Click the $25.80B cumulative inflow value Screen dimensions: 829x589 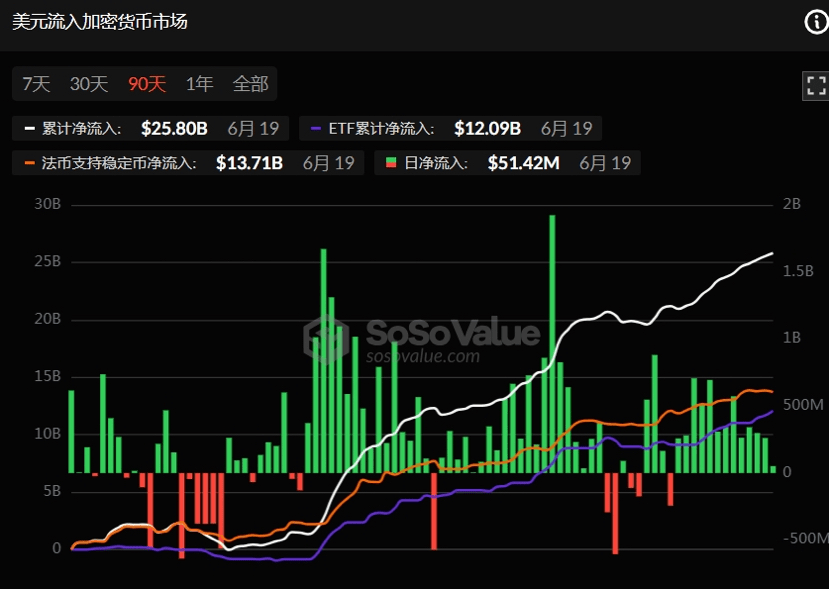(174, 128)
